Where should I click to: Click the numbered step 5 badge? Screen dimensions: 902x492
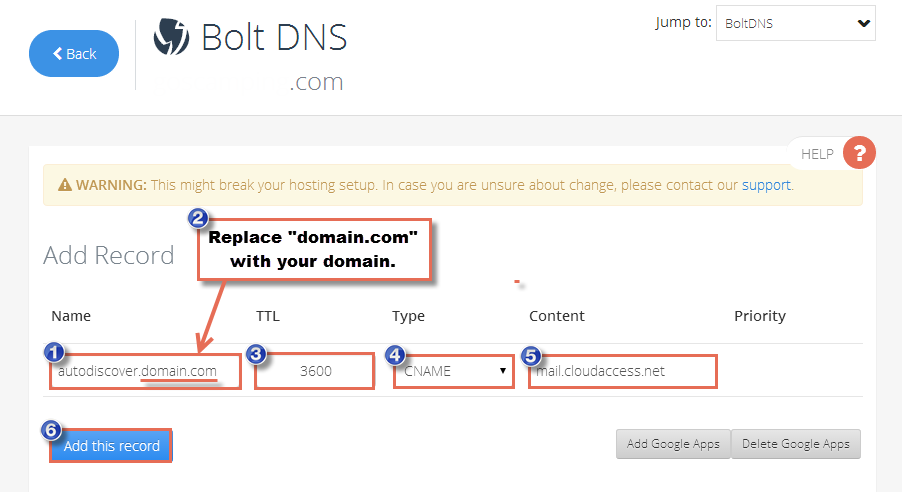tap(531, 356)
